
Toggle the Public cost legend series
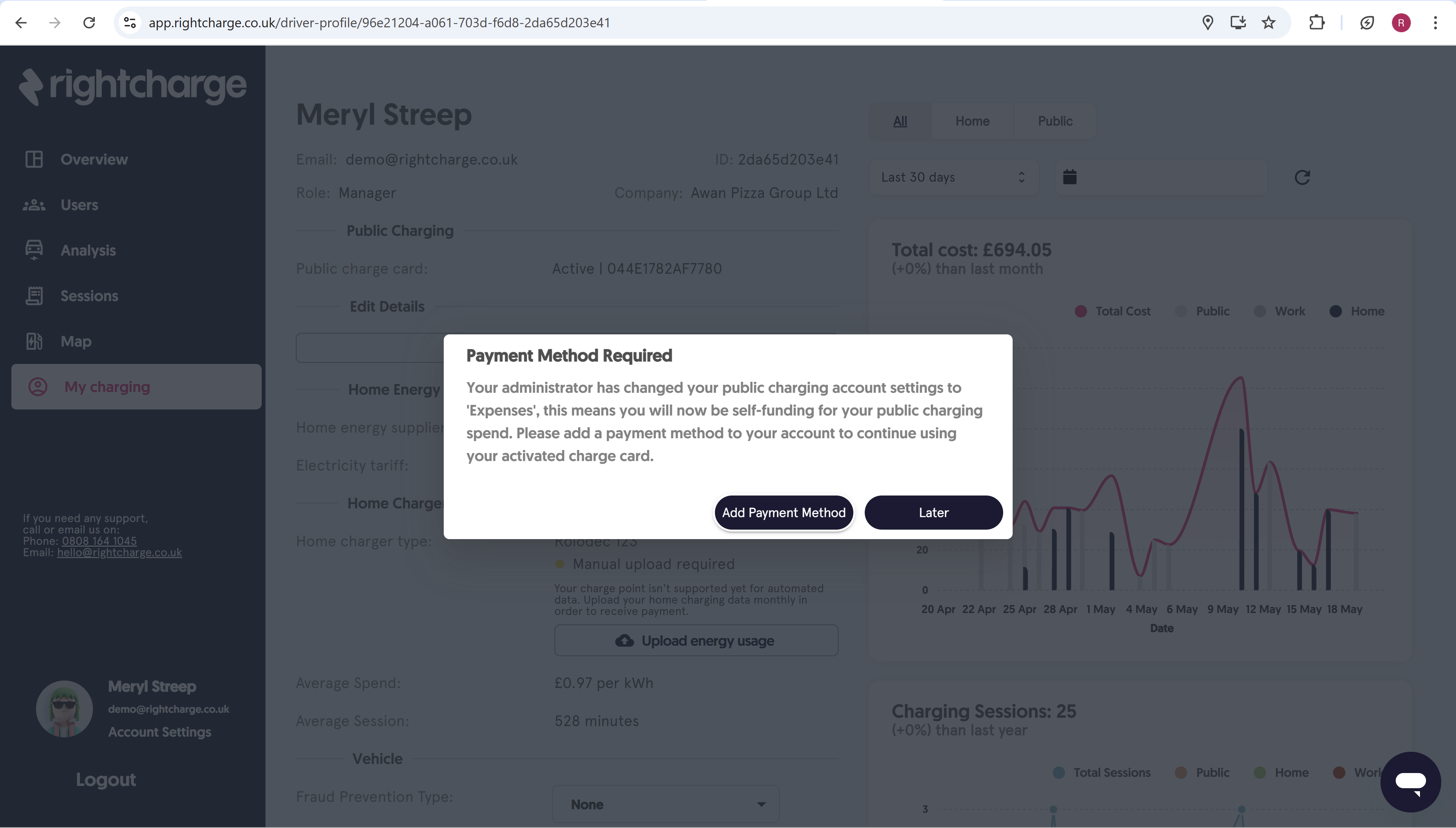click(1202, 311)
